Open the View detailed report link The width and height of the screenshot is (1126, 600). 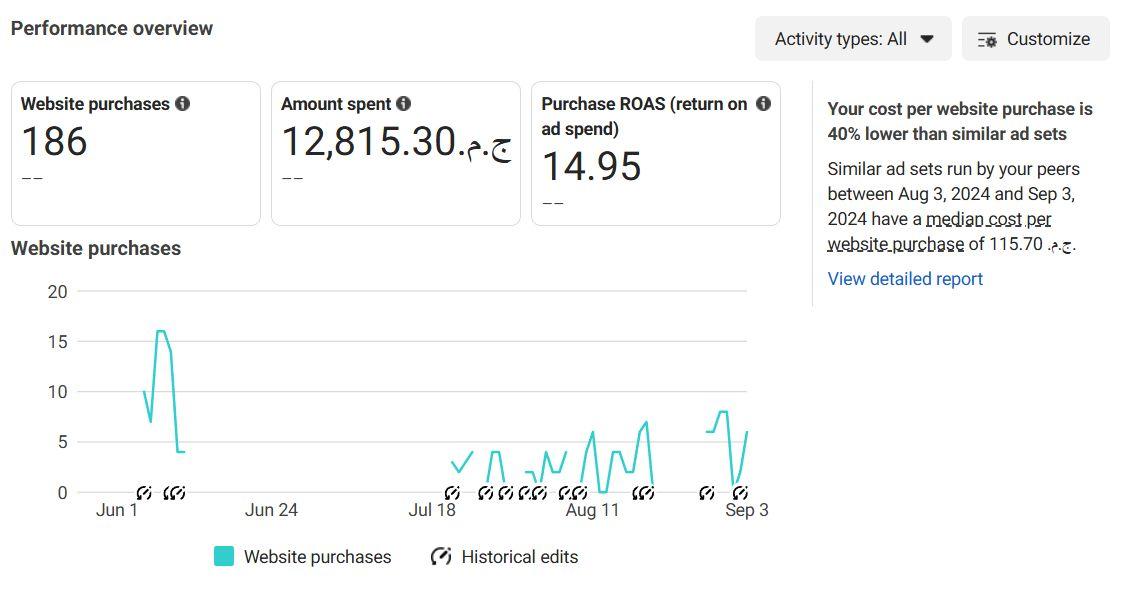coord(905,279)
